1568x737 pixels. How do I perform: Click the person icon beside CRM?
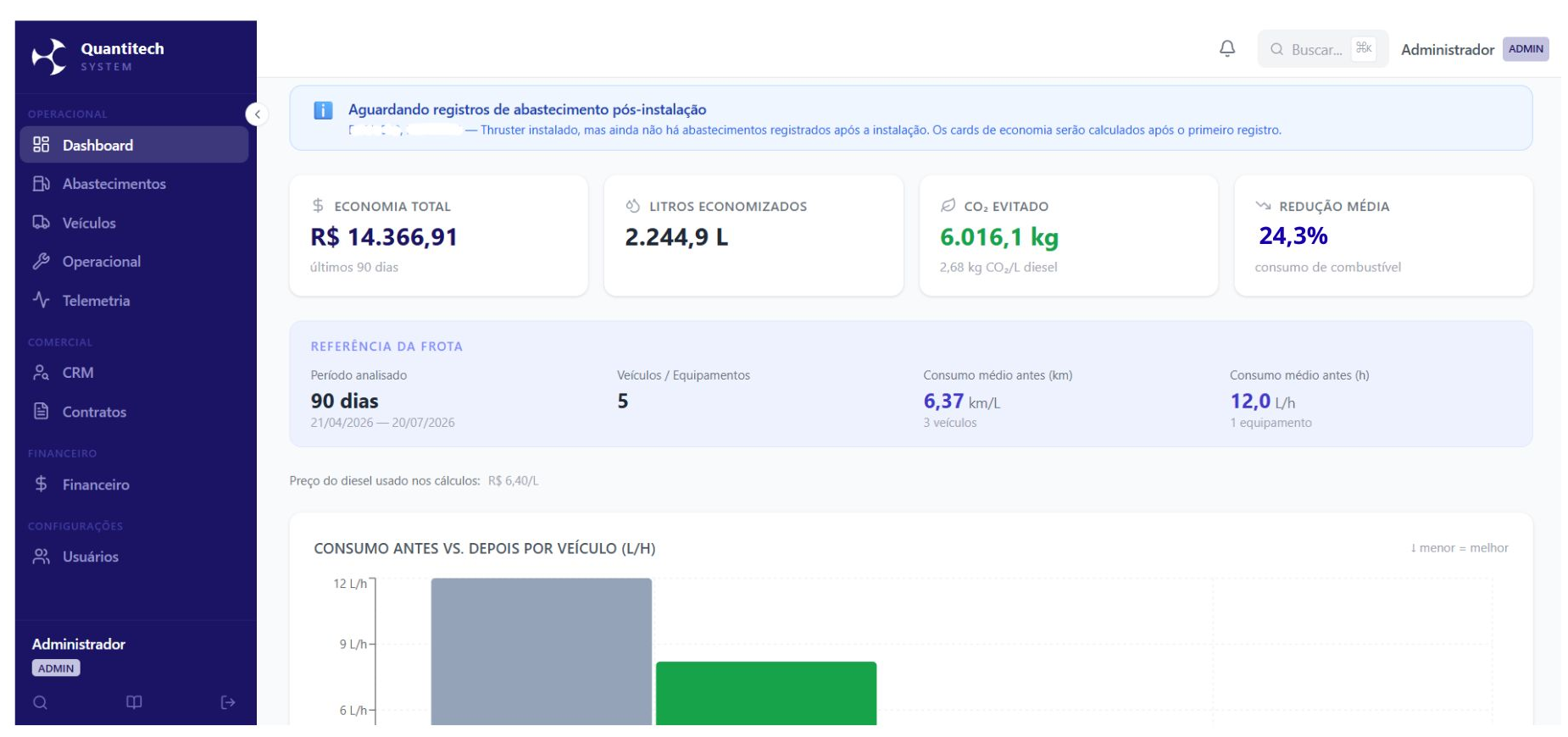(41, 373)
